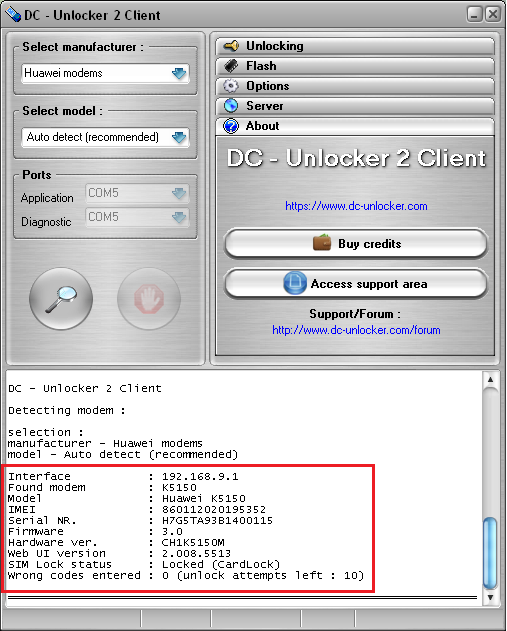Image resolution: width=507 pixels, height=631 pixels.
Task: Click the gear icon beside Options
Action: tap(231, 86)
